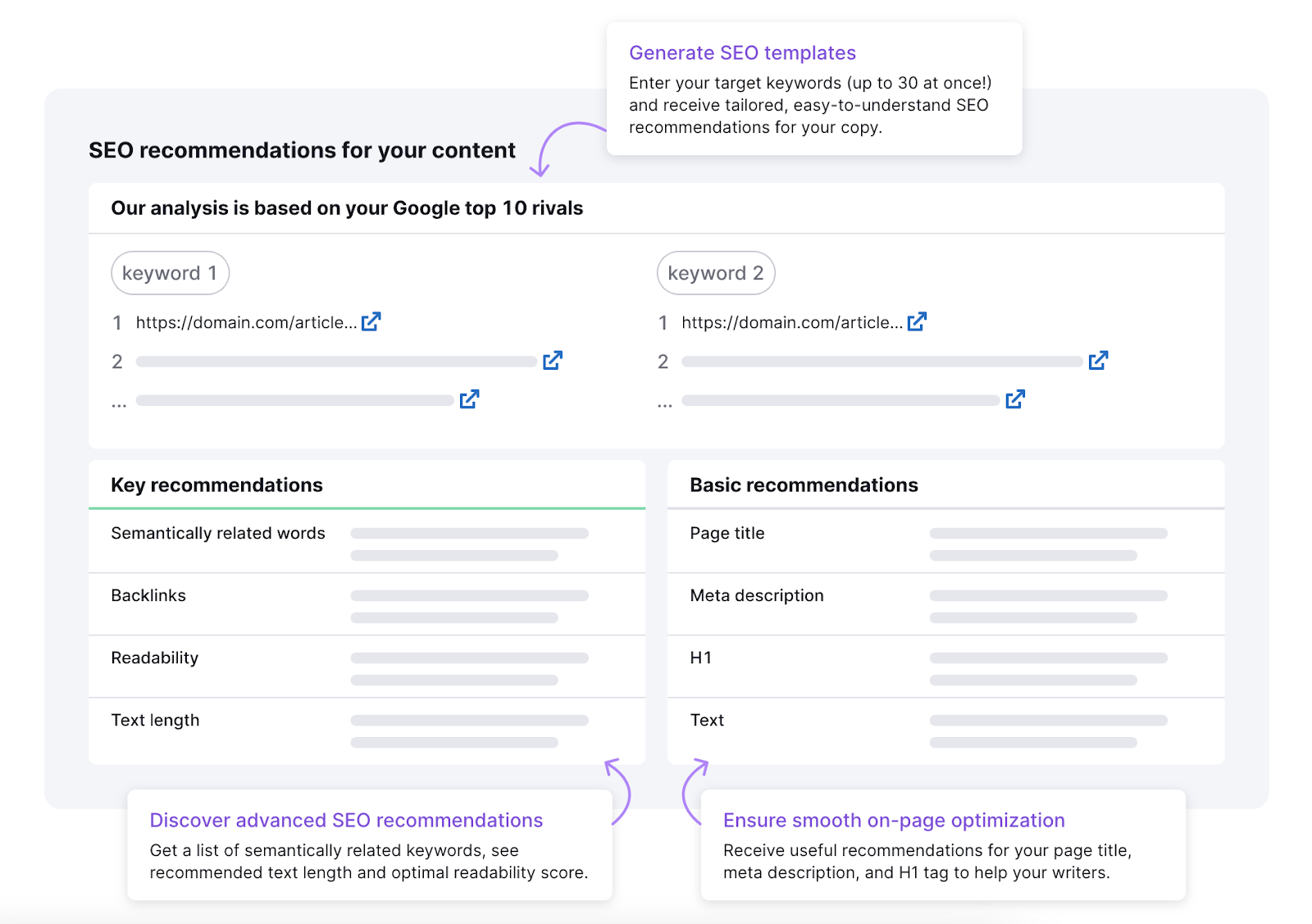Switch to Basic recommendations section header

(804, 485)
